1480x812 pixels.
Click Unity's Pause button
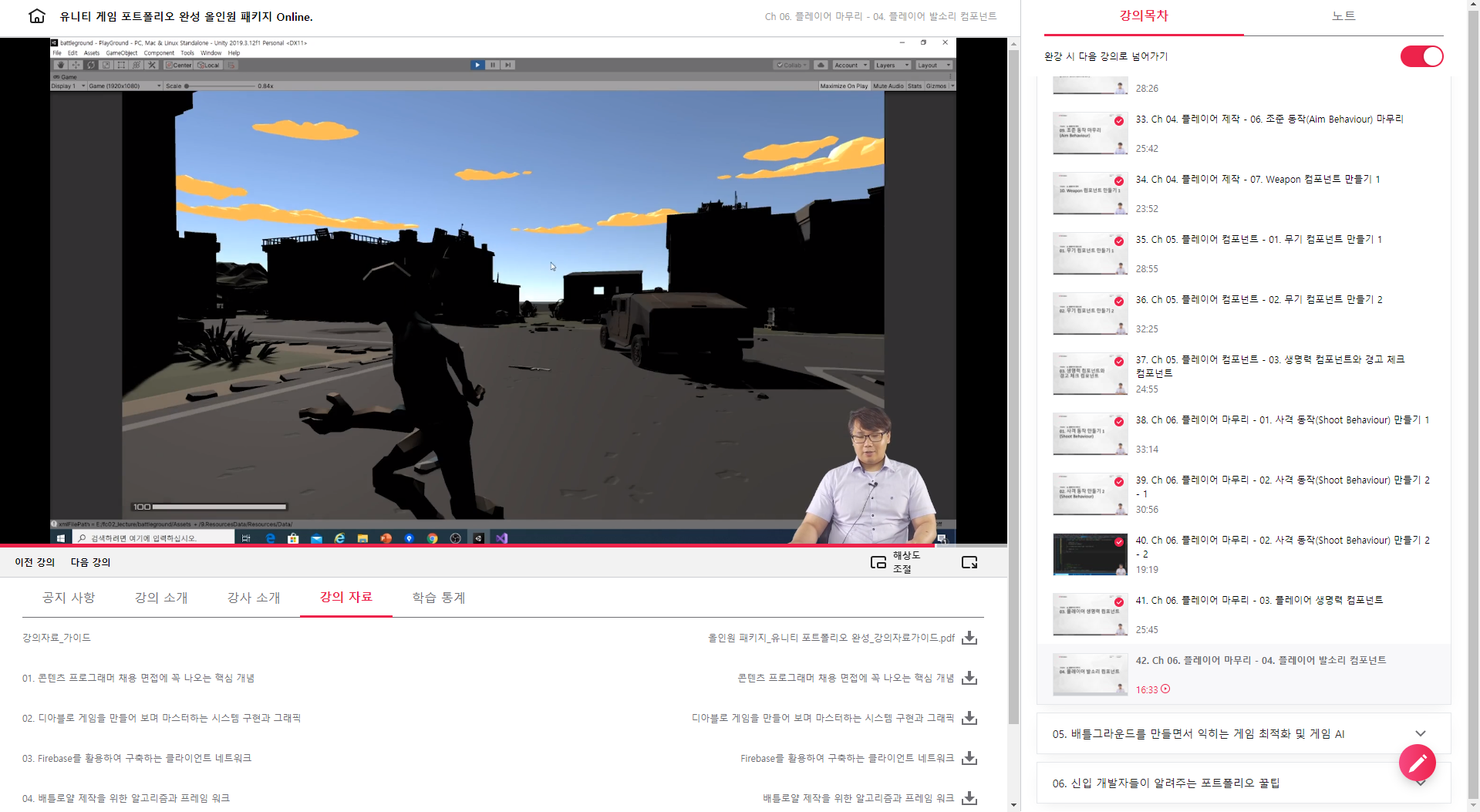pos(493,66)
